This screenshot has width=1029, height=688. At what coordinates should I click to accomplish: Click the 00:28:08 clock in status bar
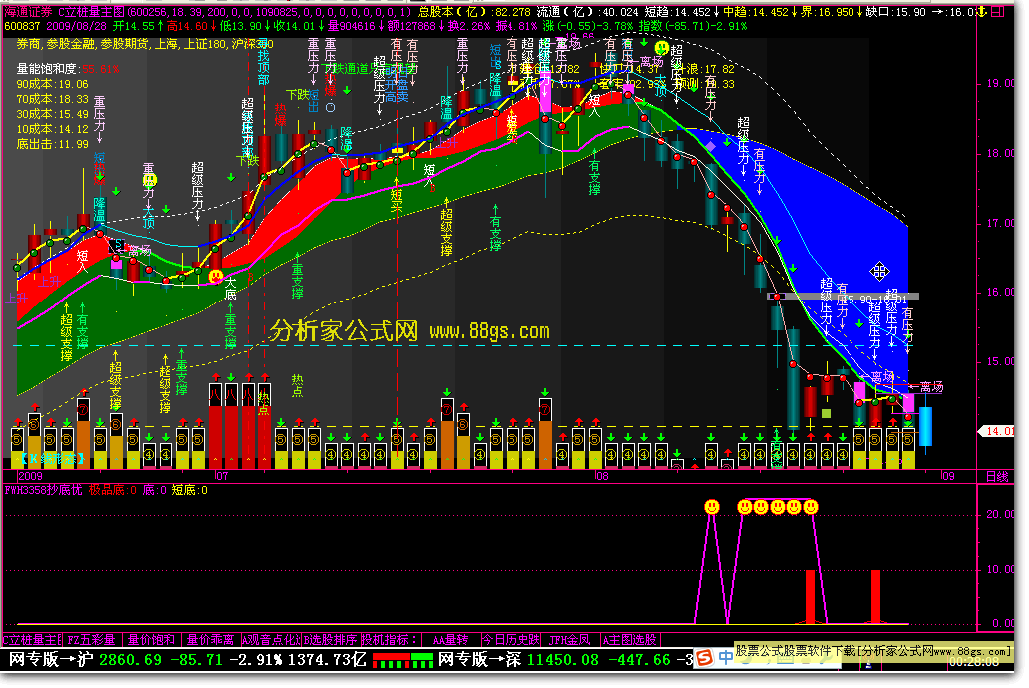(x=974, y=662)
